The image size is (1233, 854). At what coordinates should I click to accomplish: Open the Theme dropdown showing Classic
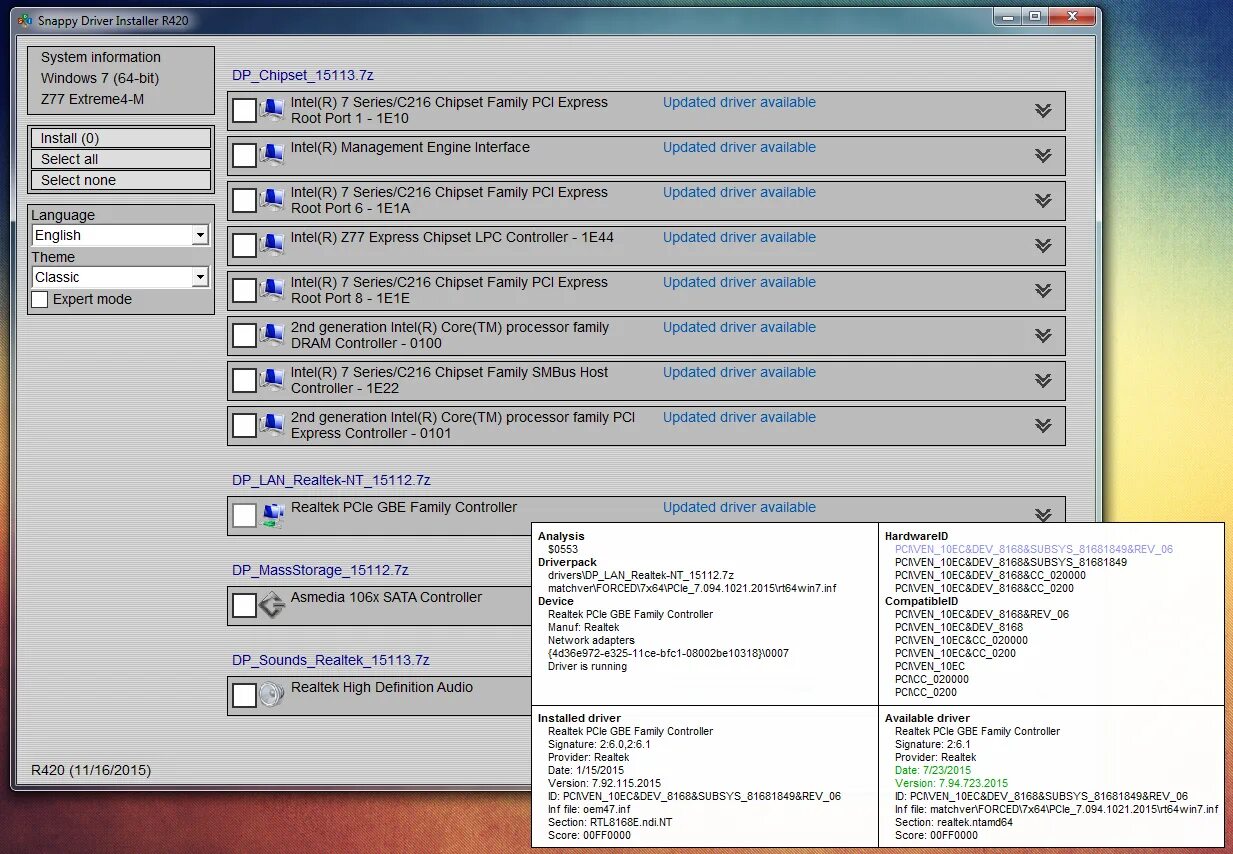tap(120, 277)
